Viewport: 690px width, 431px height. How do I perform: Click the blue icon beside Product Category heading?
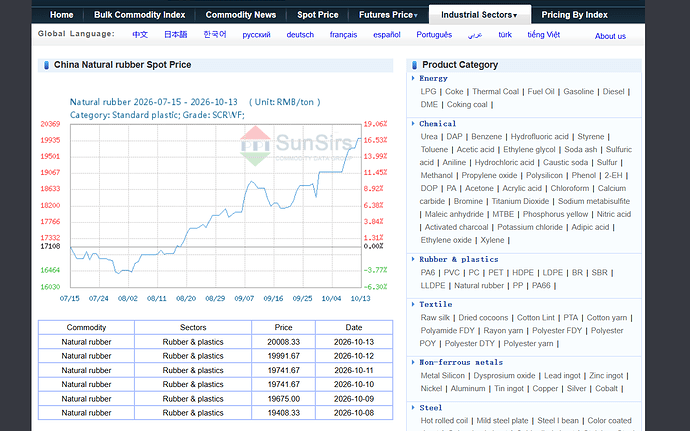coord(414,65)
